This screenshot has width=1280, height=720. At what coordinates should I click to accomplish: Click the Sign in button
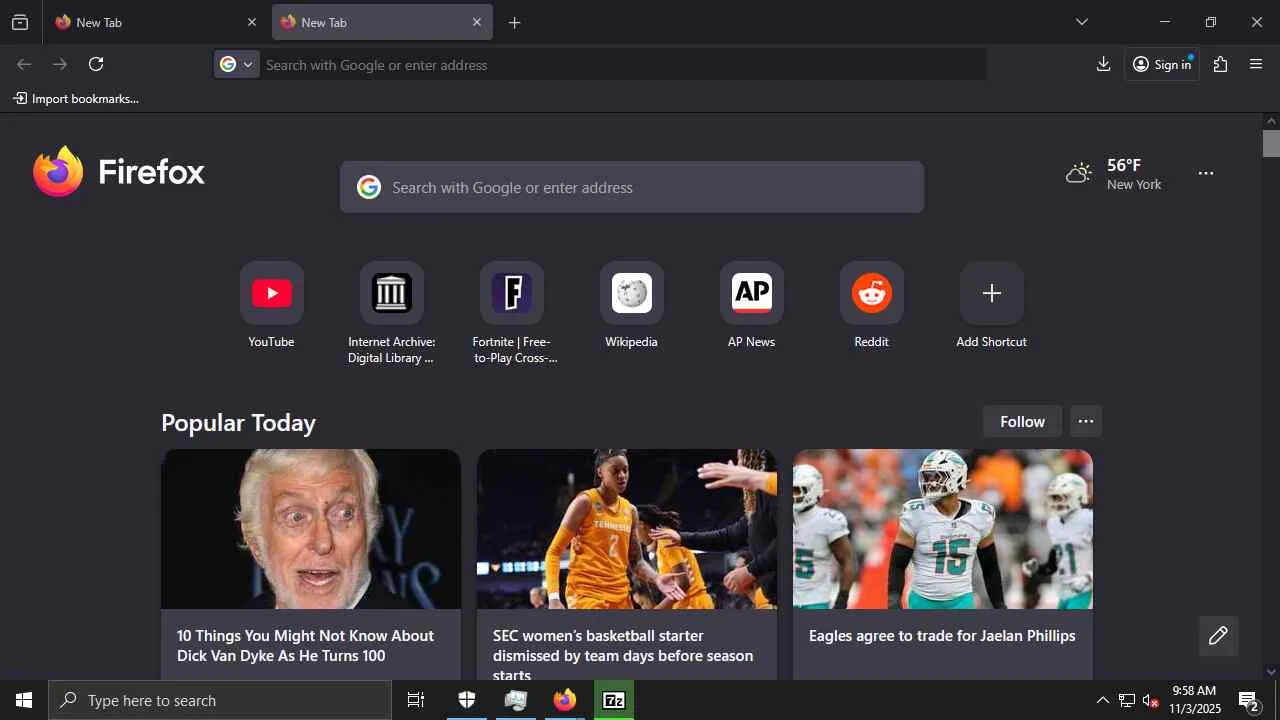point(1162,64)
